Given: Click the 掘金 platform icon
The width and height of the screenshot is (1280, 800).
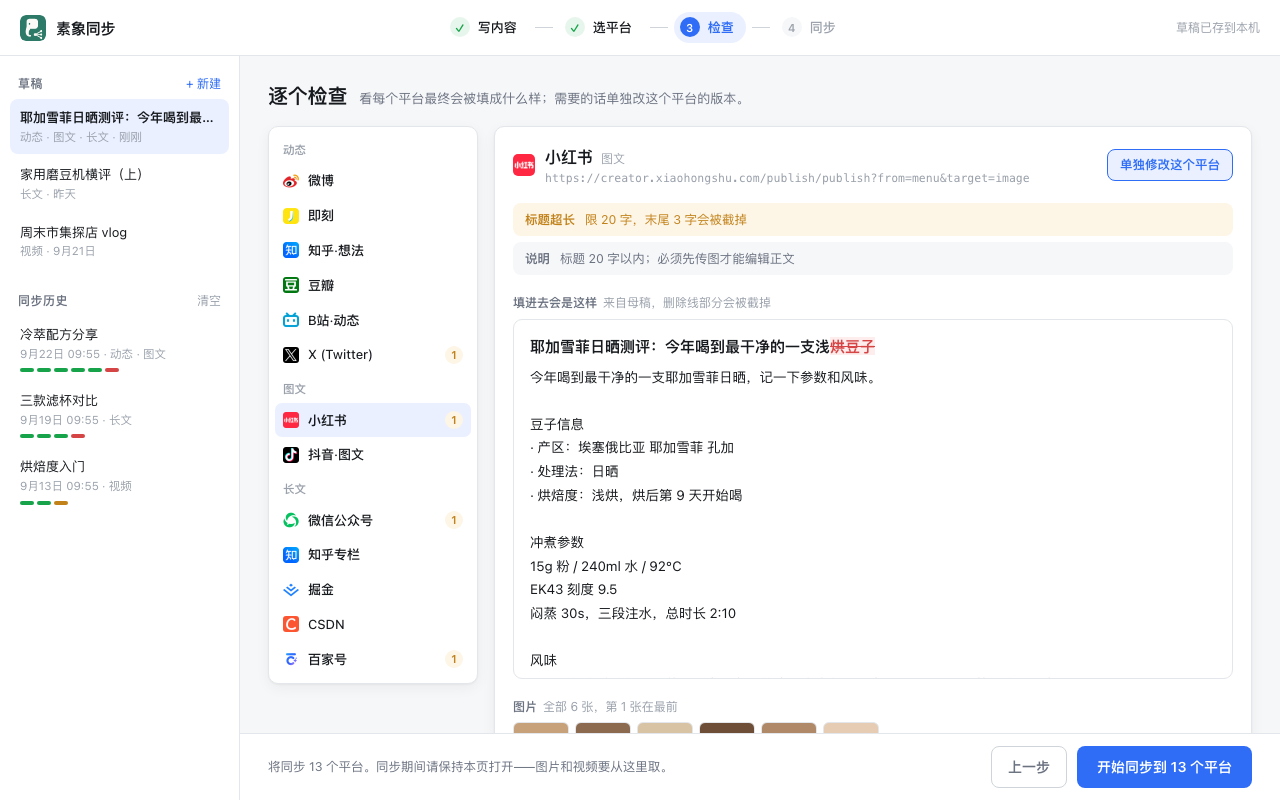Looking at the screenshot, I should [291, 590].
